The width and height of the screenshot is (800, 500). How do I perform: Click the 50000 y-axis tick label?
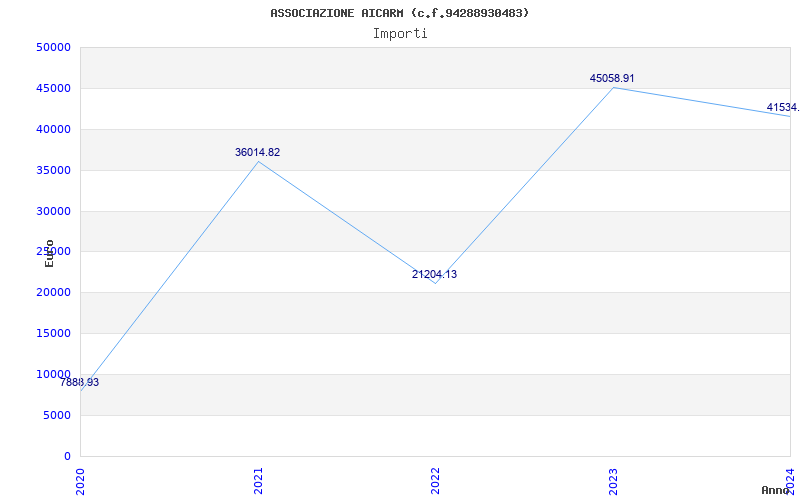[x=53, y=47]
